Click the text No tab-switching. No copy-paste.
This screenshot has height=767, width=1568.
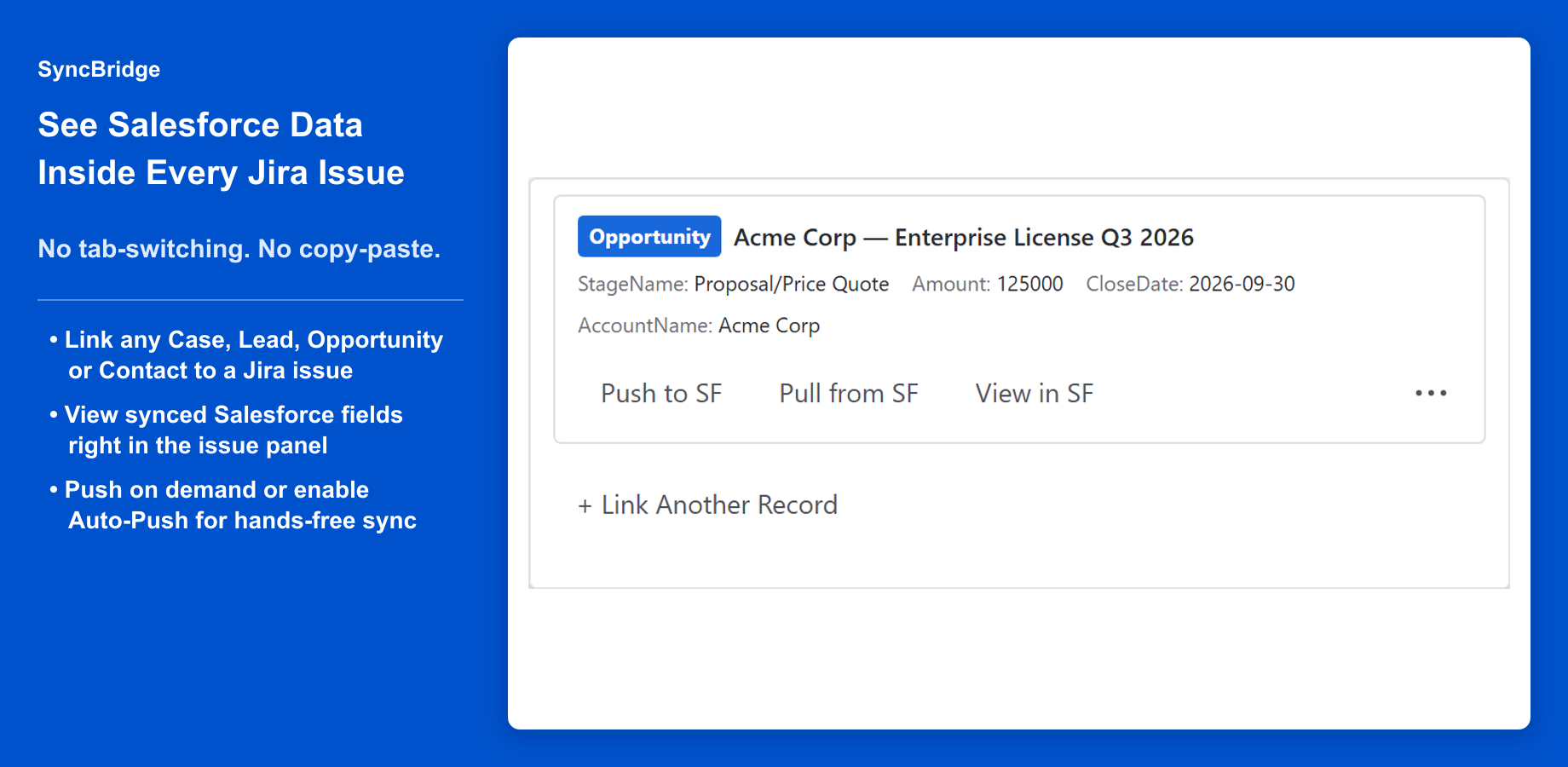pos(239,248)
